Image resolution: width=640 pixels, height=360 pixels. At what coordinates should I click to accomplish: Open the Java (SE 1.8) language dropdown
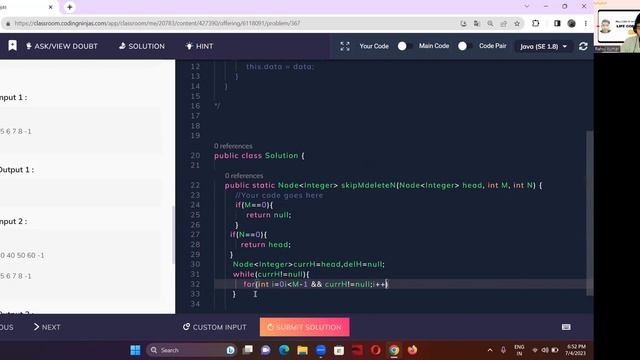(x=543, y=47)
